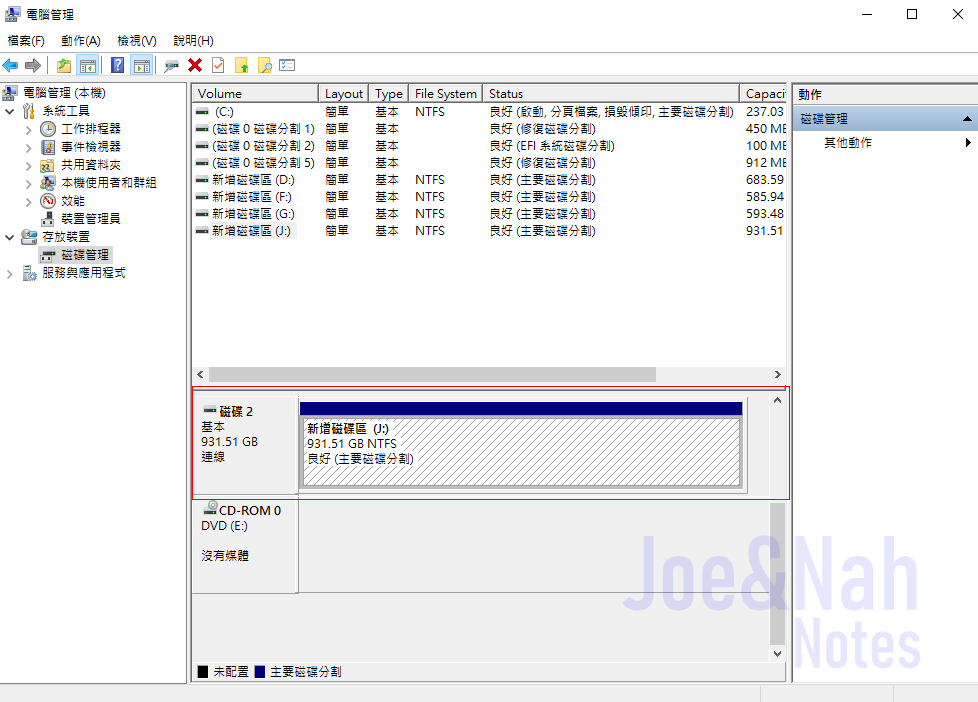
Task: Collapse the 系統工具 node
Action: coord(9,112)
